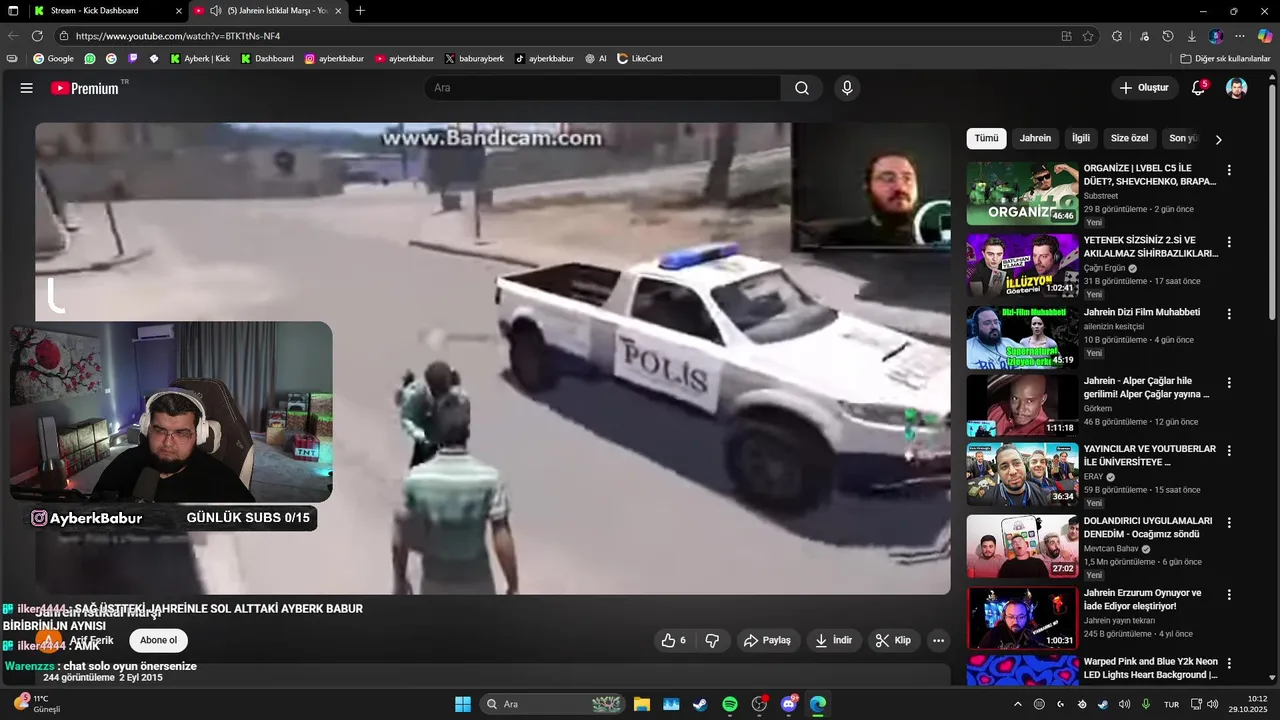Viewport: 1280px width, 720px height.
Task: Open the Dashboard bookmark
Action: (267, 59)
